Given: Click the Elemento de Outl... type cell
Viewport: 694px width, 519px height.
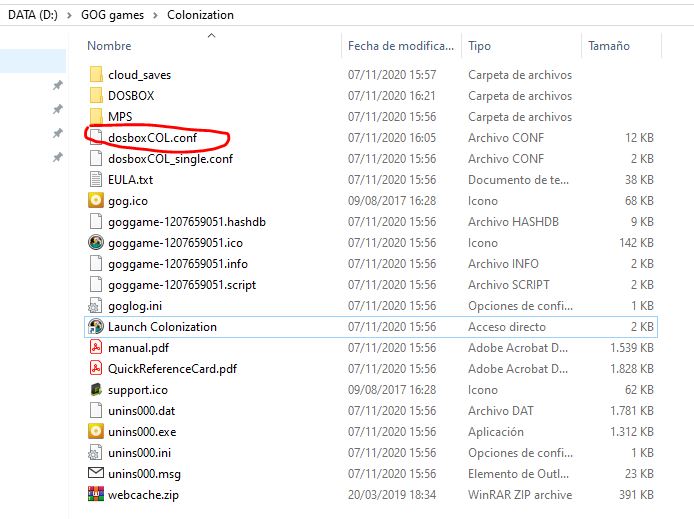Looking at the screenshot, I should click(x=519, y=473).
